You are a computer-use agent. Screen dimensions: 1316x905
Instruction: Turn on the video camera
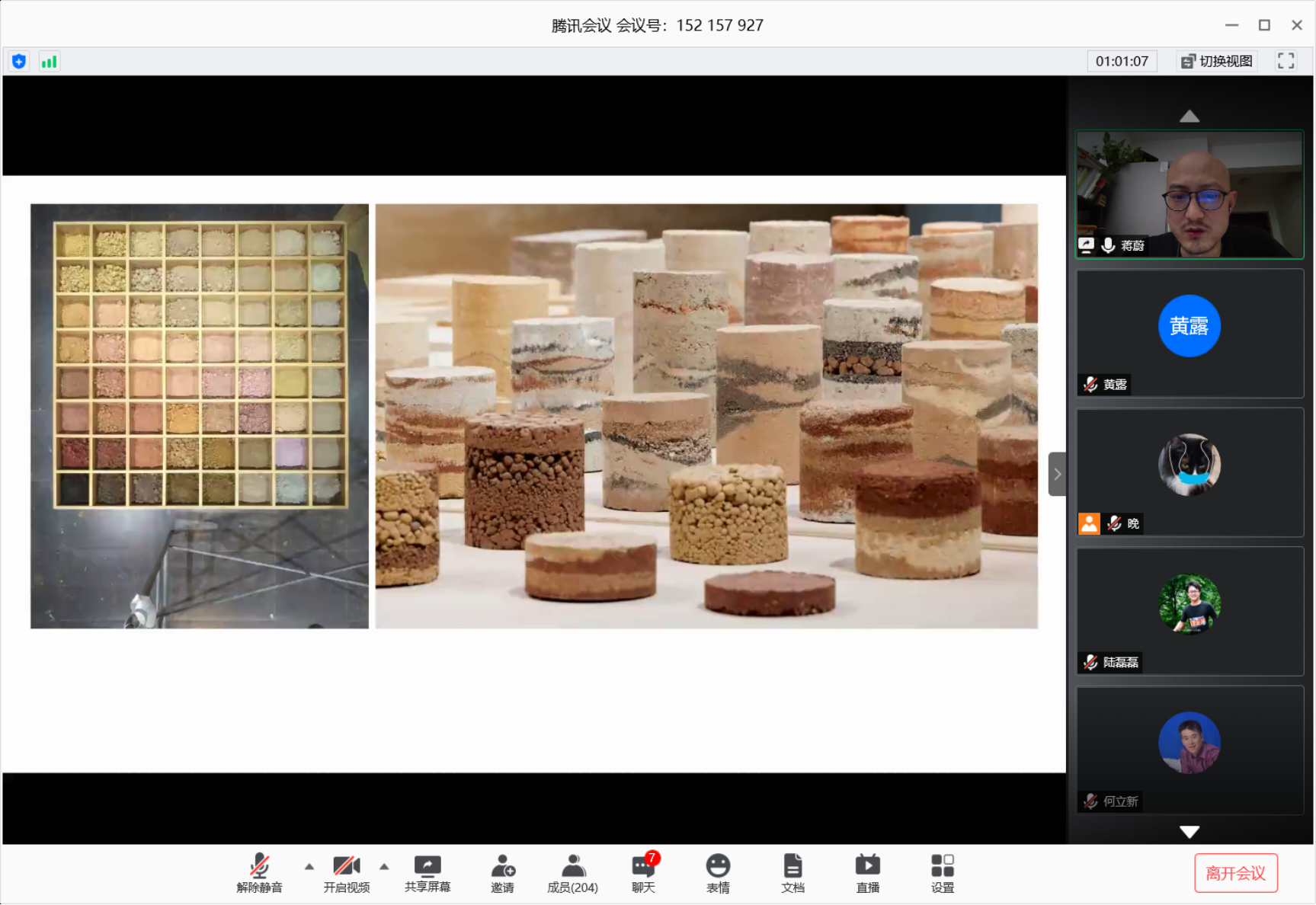(346, 873)
